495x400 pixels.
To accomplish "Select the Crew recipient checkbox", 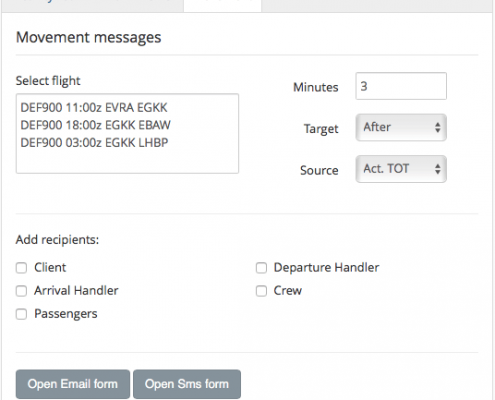I will (261, 291).
